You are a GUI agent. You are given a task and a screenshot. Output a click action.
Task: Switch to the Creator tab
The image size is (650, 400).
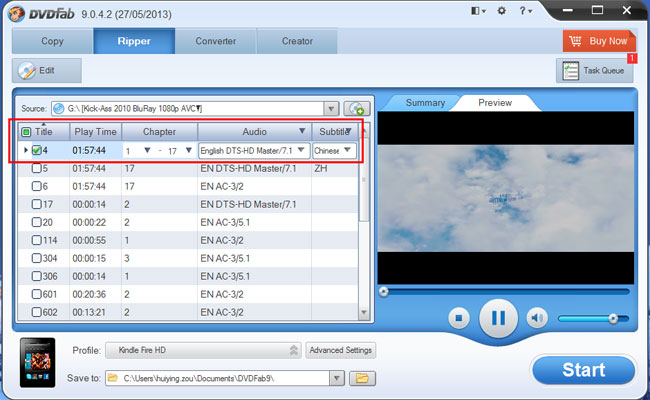[x=297, y=41]
